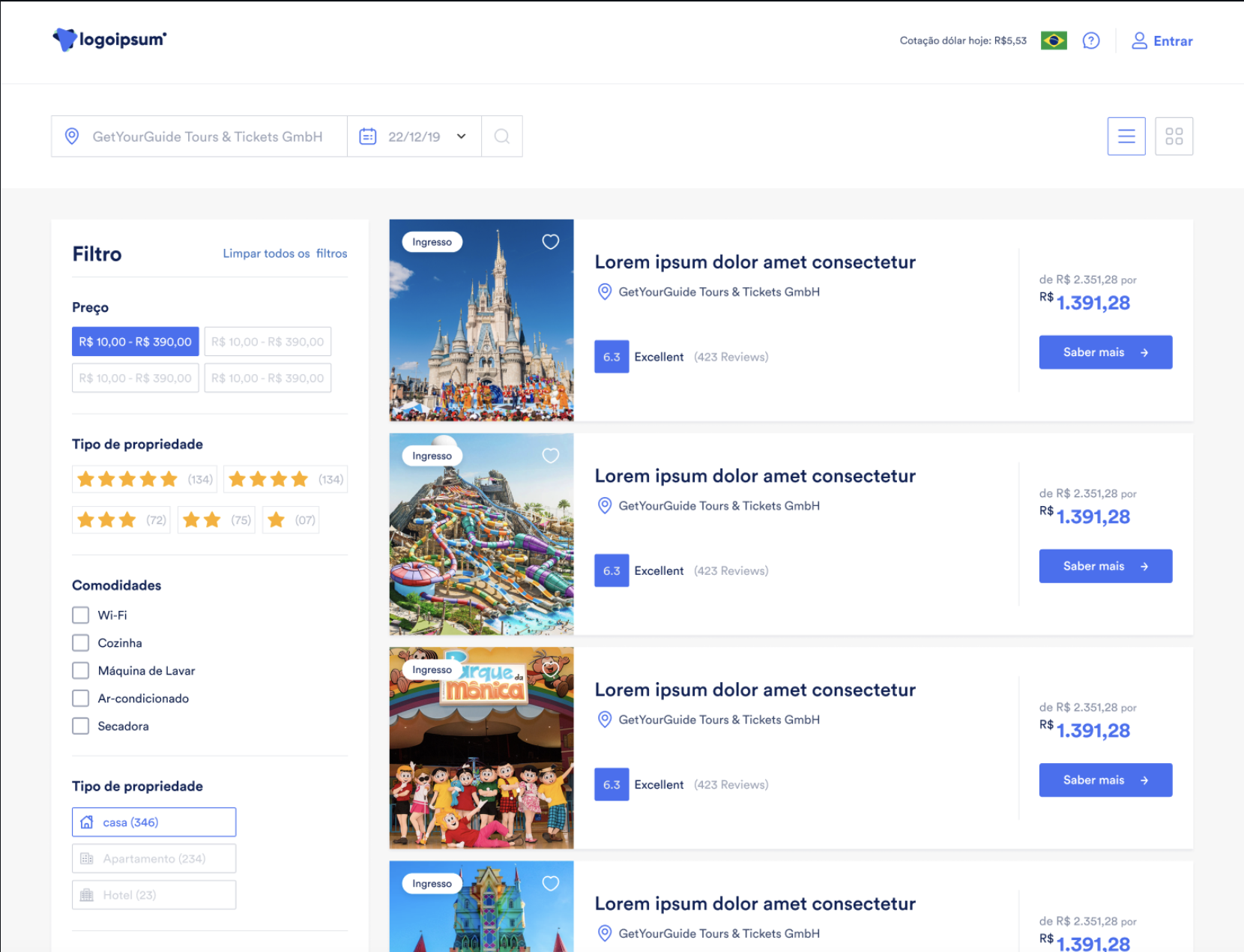Click the GetYourGuide location search field
The width and height of the screenshot is (1244, 952).
[207, 136]
